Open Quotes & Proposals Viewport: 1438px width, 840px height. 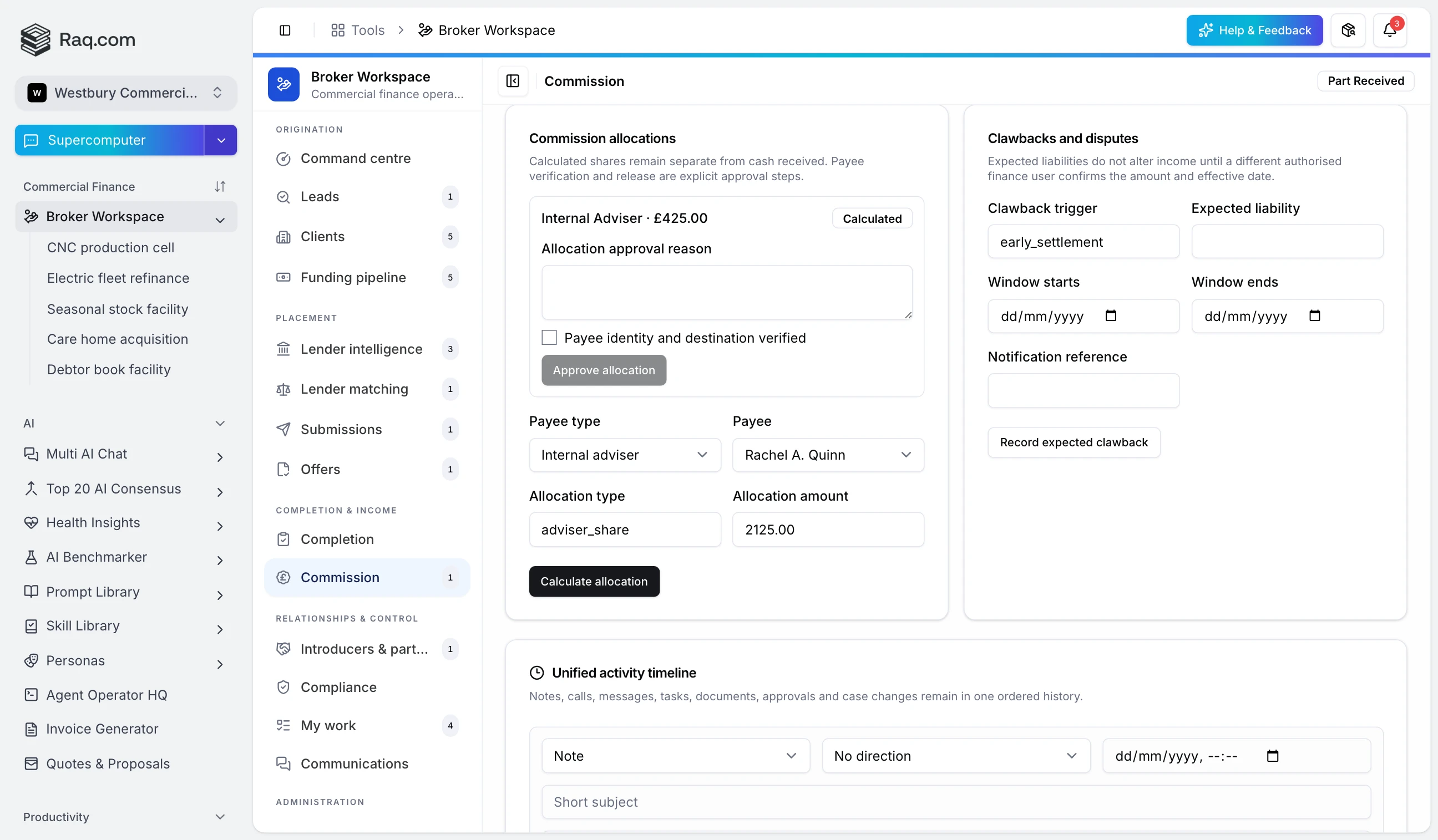108,764
